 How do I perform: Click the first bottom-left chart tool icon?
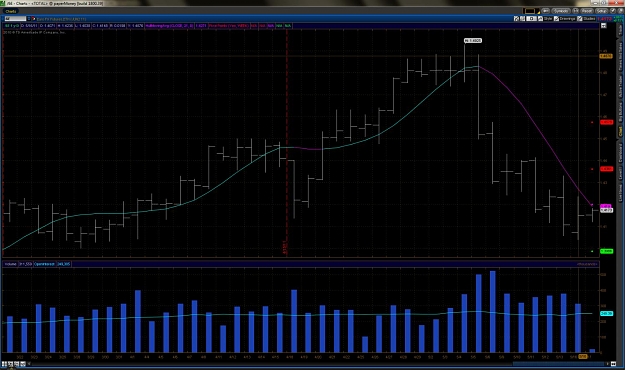click(x=4, y=364)
